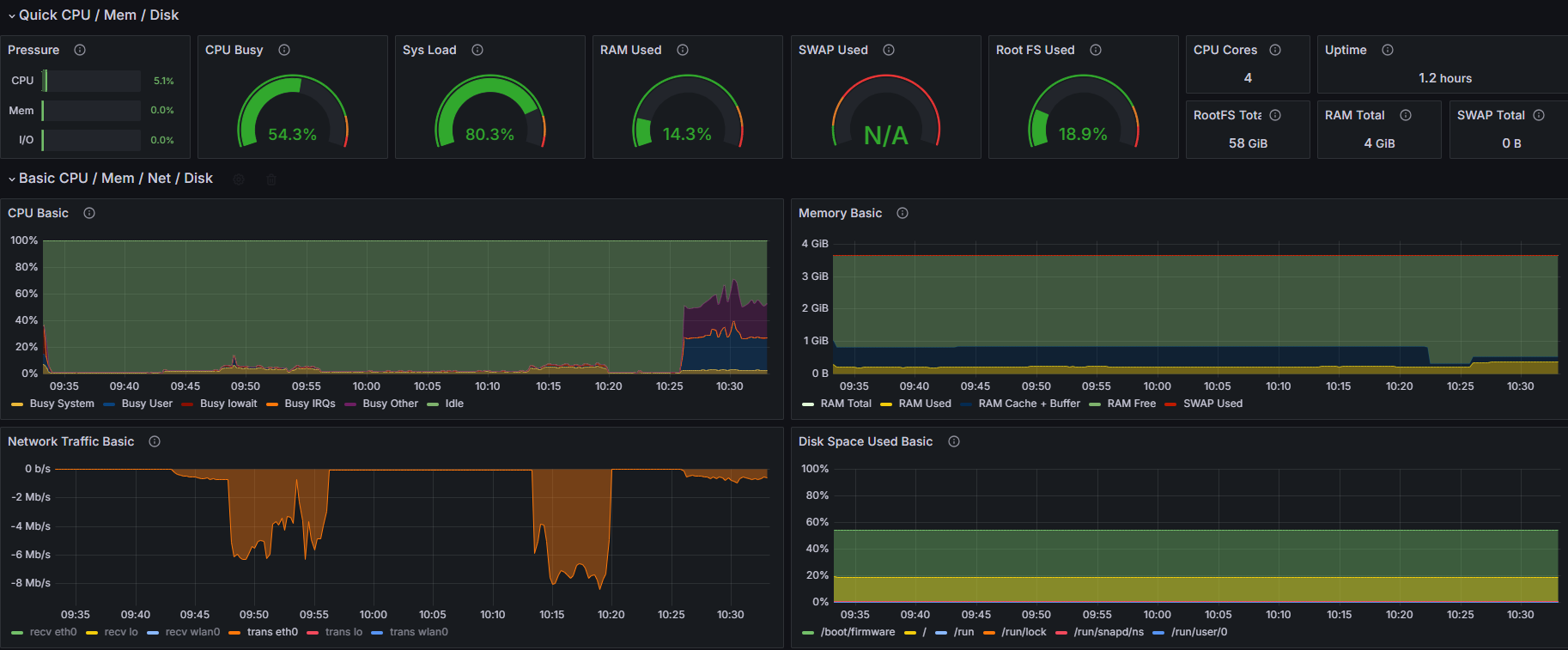Click the SWAP Used gauge showing N/A
Screen dimensions: 1568x650
point(885,116)
